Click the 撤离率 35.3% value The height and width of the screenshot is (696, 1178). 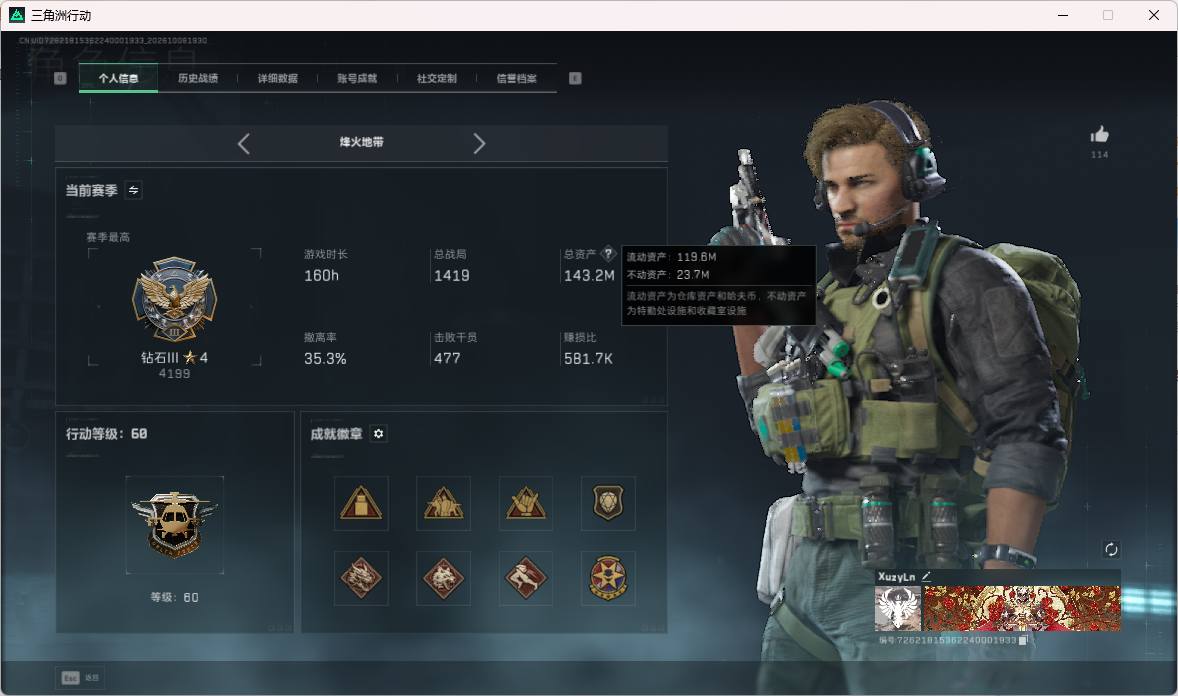325,359
